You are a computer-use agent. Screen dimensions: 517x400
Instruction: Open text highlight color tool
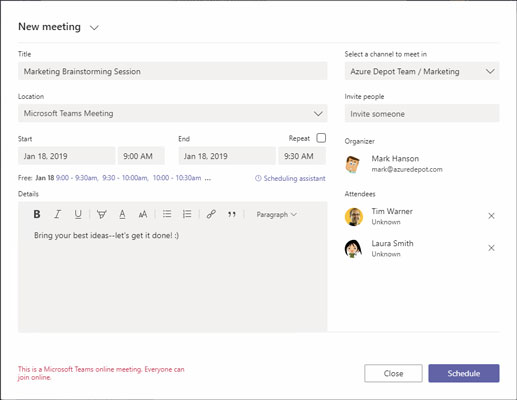[102, 214]
